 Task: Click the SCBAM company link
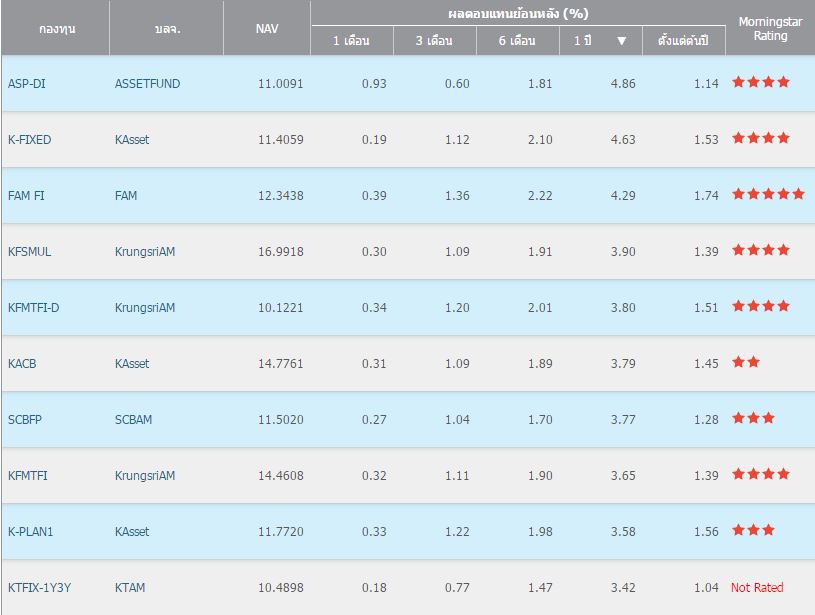point(133,419)
